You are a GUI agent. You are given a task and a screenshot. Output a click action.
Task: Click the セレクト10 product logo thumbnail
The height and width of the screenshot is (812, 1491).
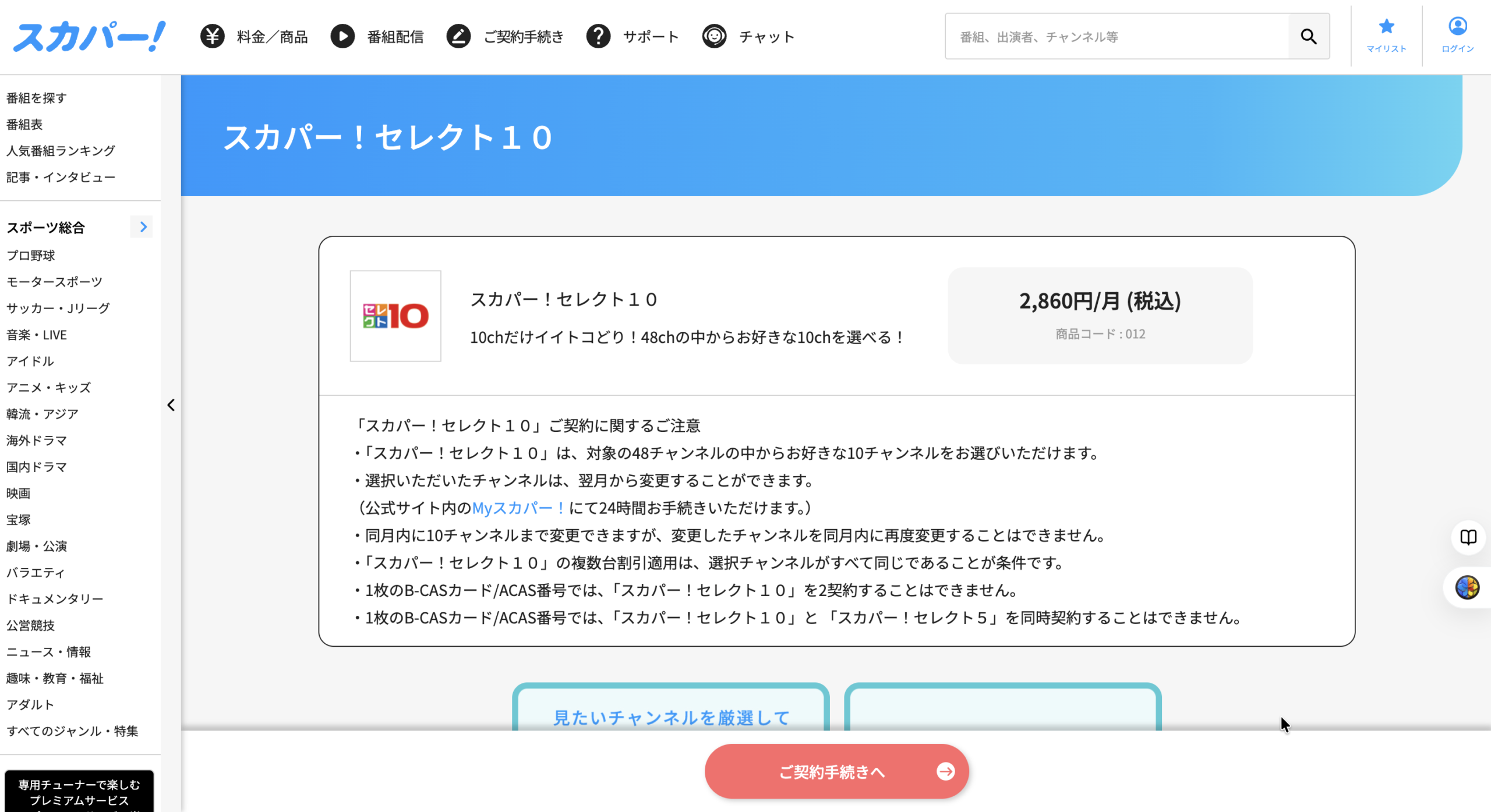click(x=395, y=316)
